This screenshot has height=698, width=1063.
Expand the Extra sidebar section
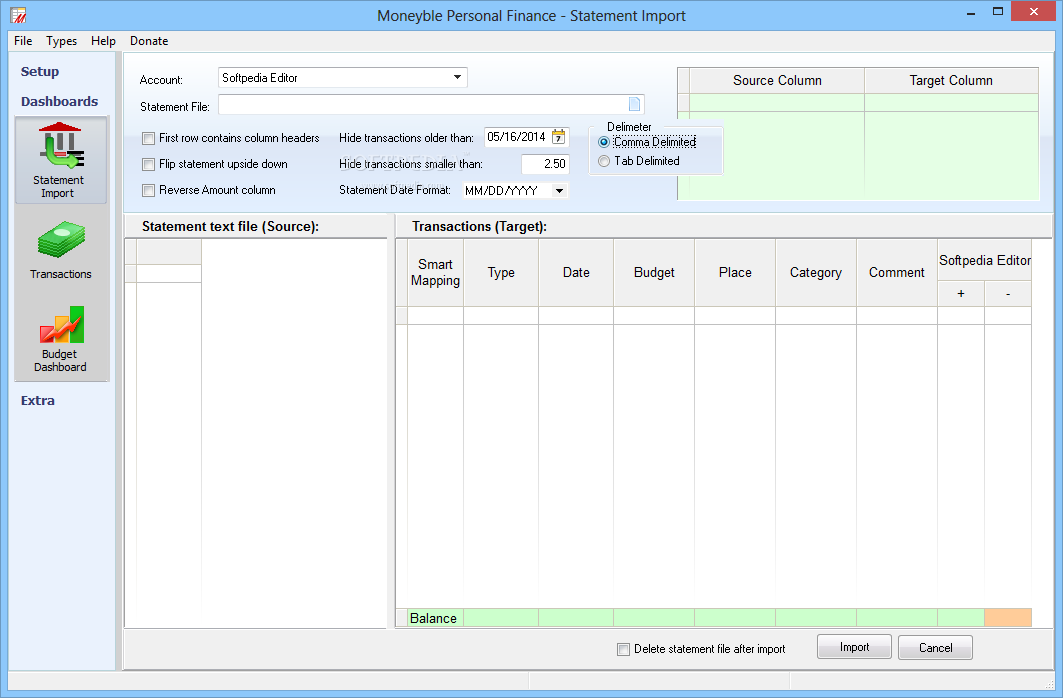(x=38, y=400)
